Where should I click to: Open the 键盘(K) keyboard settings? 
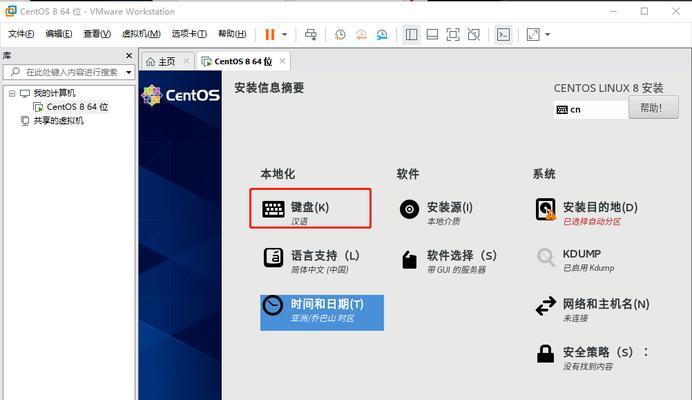tap(310, 208)
